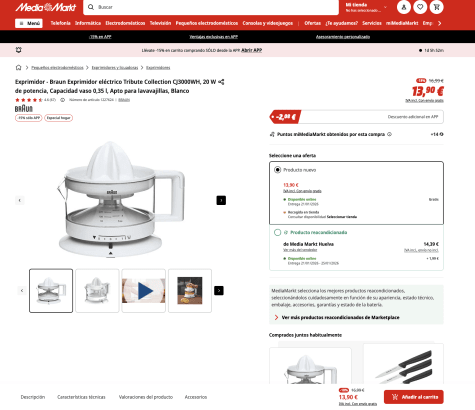Open the user account icon
The width and height of the screenshot is (475, 410).
click(404, 7)
